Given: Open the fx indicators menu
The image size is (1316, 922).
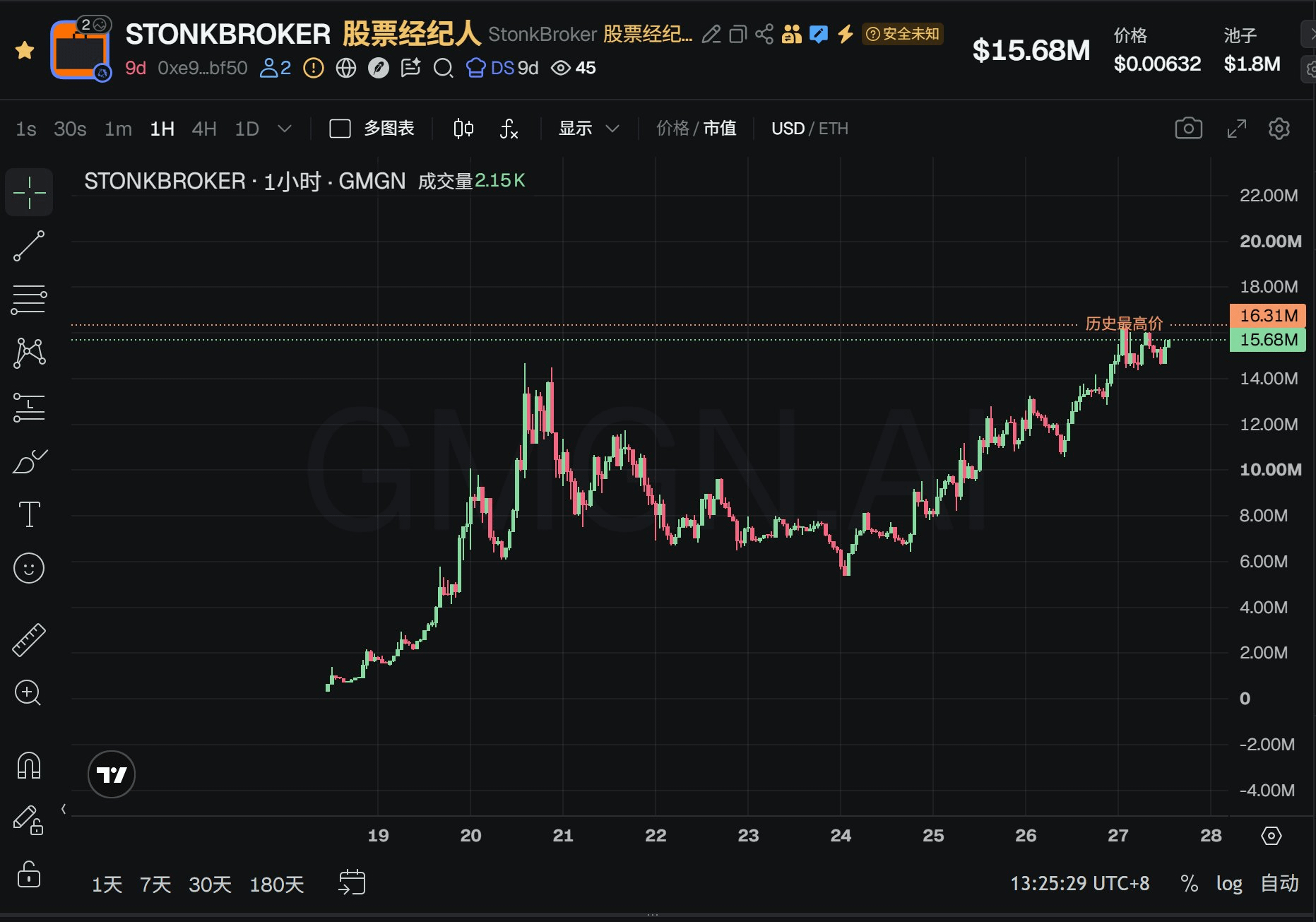Looking at the screenshot, I should (x=509, y=129).
